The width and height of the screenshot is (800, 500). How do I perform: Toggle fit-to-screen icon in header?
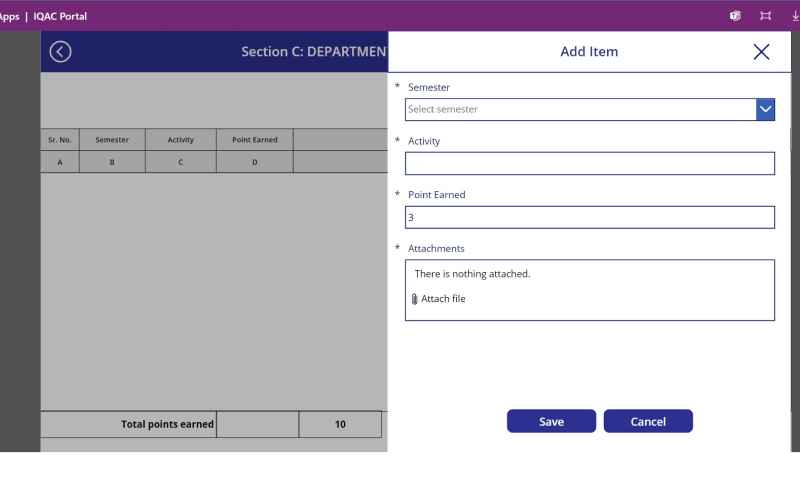(765, 16)
